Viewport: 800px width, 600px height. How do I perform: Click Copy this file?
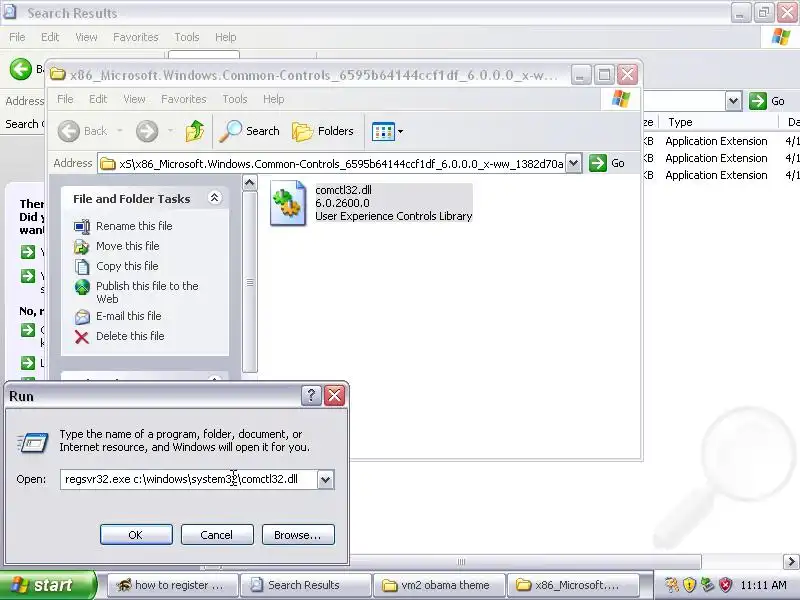click(x=127, y=266)
